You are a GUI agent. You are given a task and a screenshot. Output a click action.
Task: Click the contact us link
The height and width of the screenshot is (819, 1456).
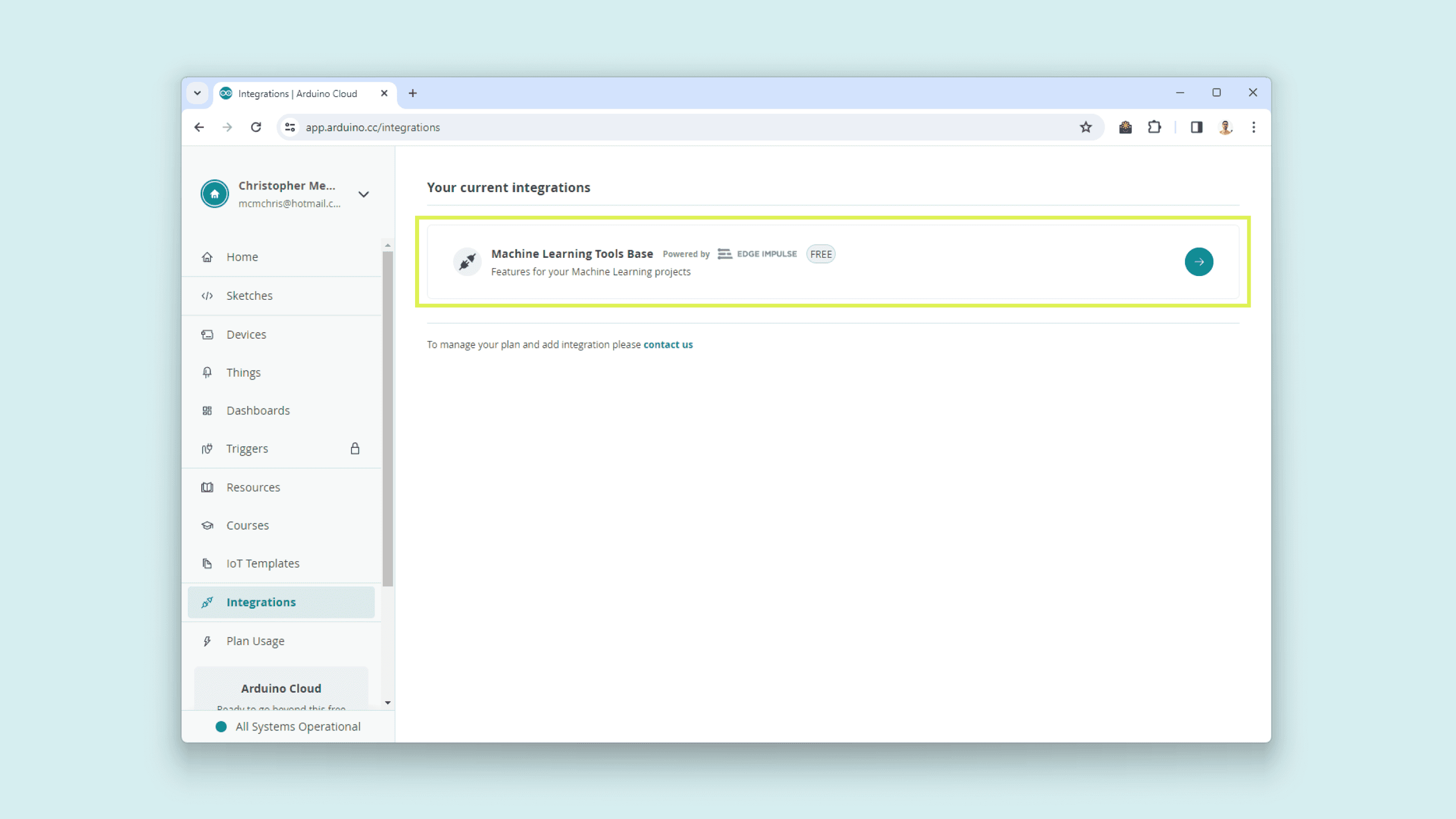click(x=667, y=345)
